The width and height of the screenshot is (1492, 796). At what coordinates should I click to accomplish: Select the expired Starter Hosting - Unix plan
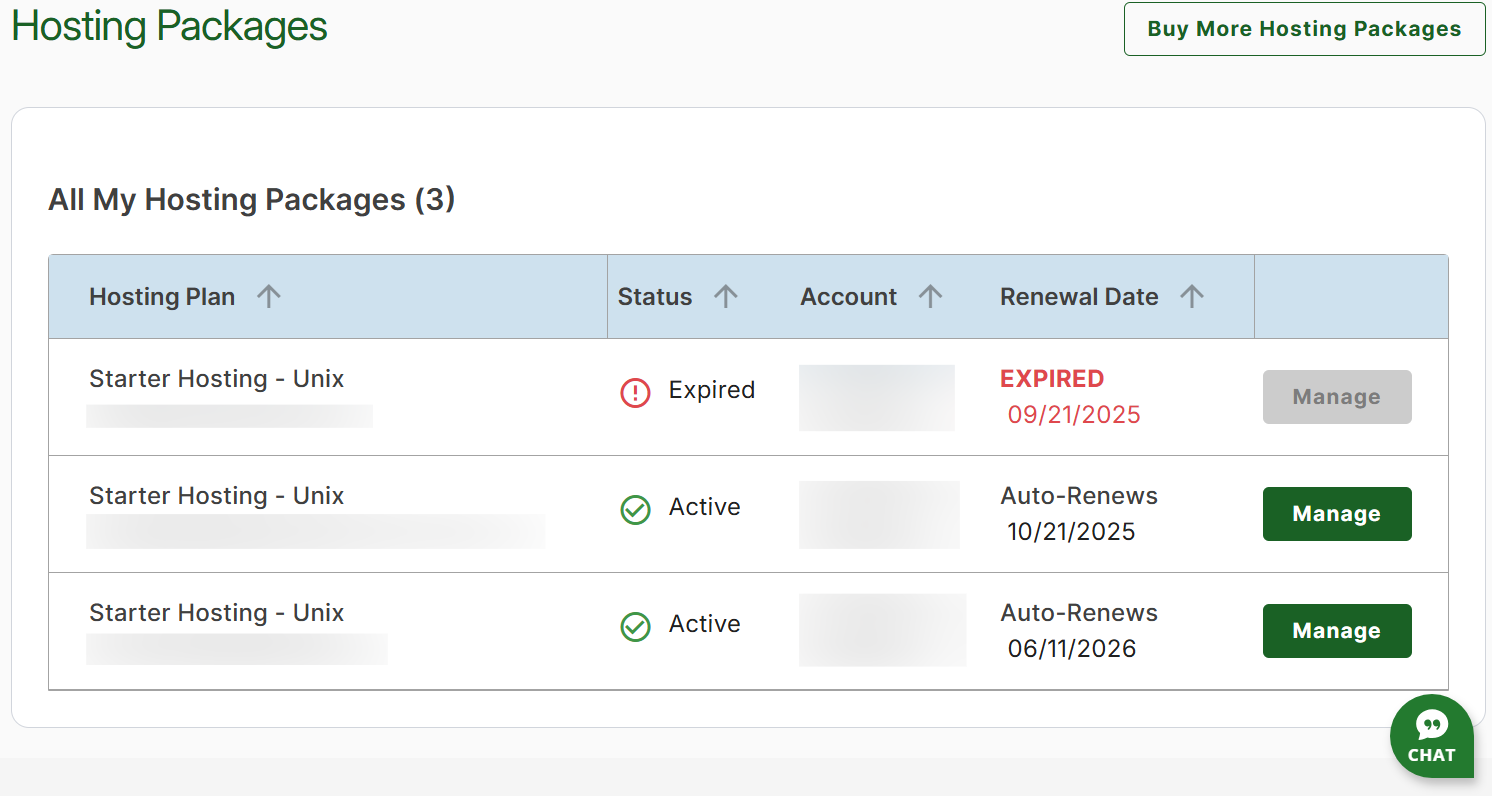216,379
